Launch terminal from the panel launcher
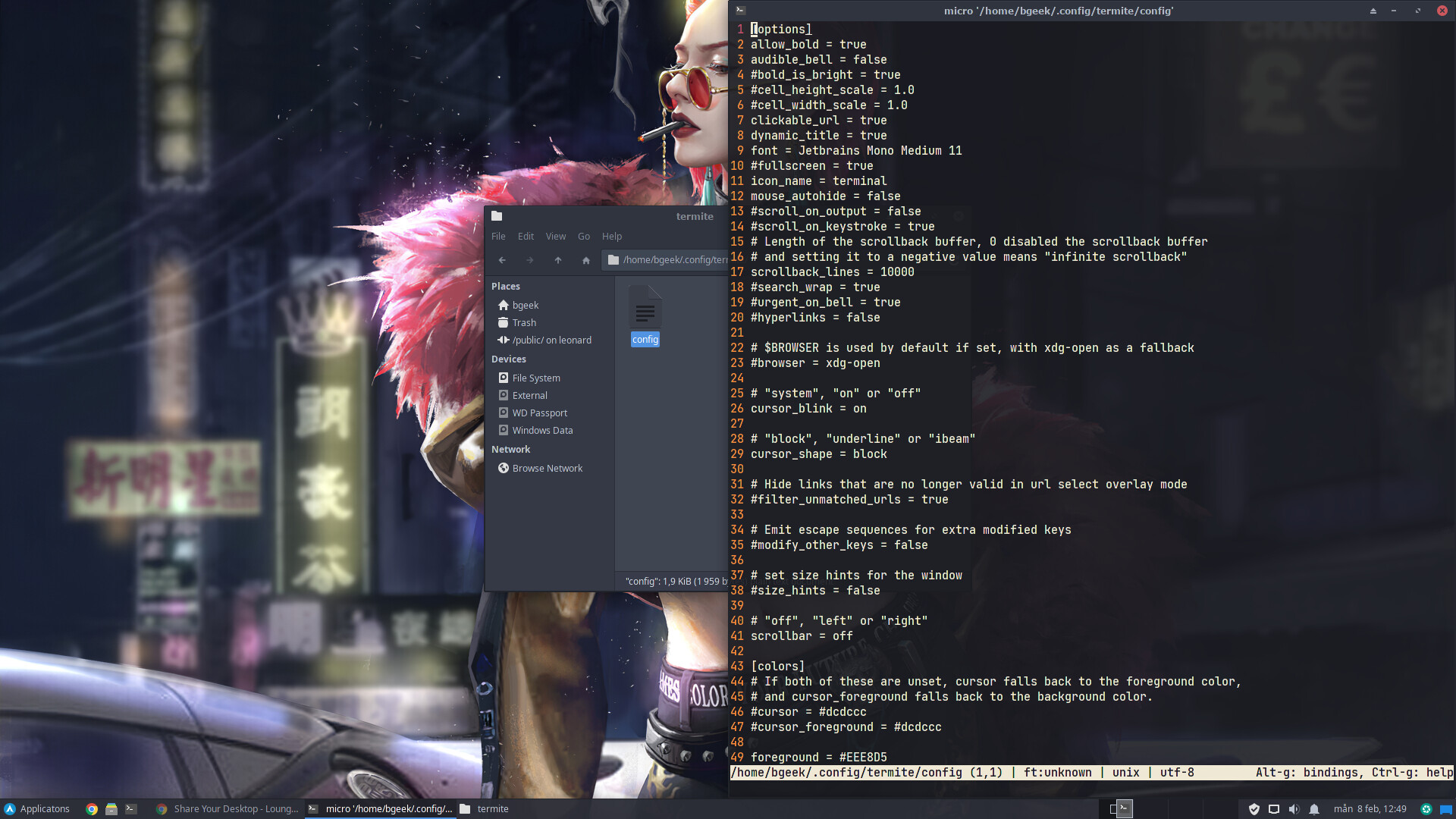1456x819 pixels. point(131,808)
